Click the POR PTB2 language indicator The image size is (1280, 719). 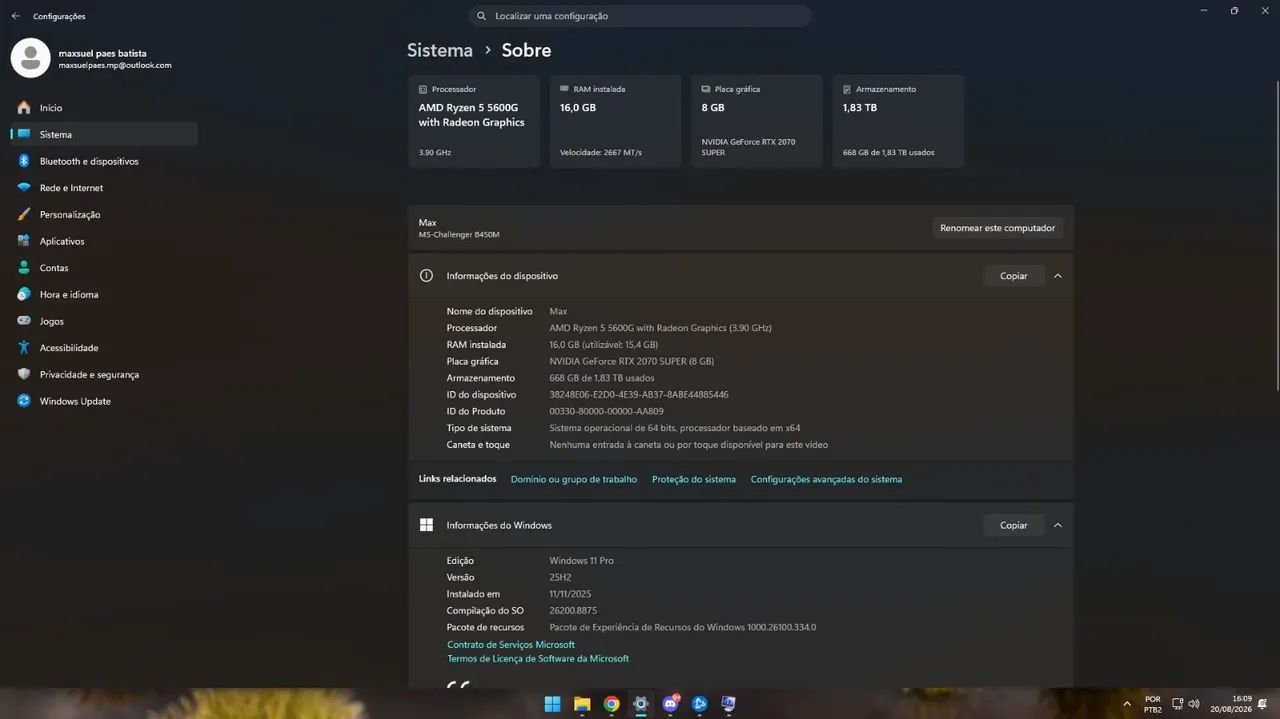point(1153,704)
